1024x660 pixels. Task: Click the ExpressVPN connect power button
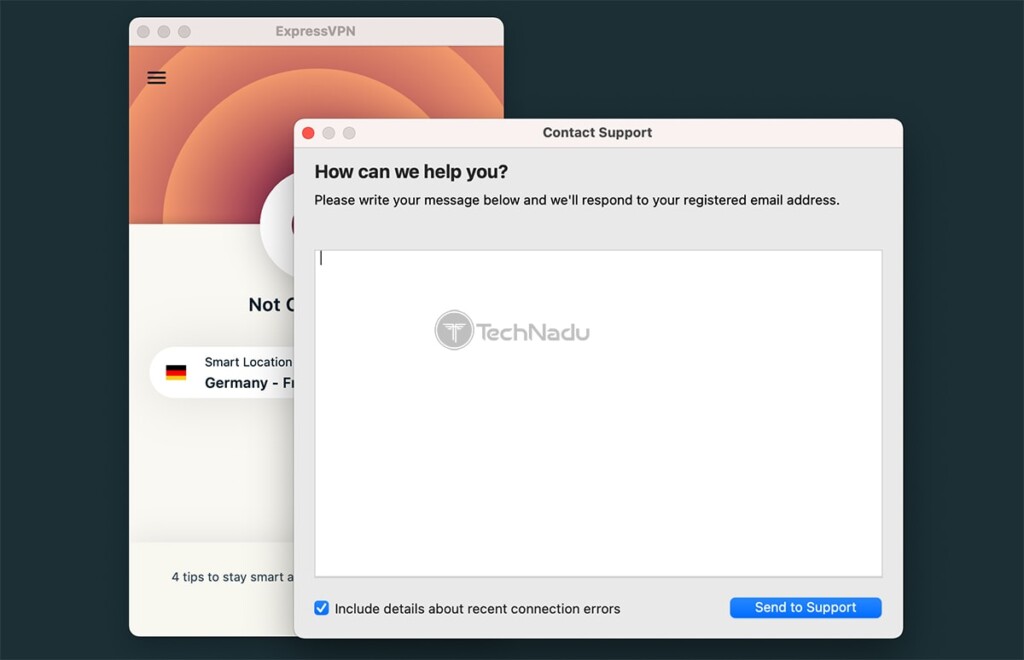[278, 225]
